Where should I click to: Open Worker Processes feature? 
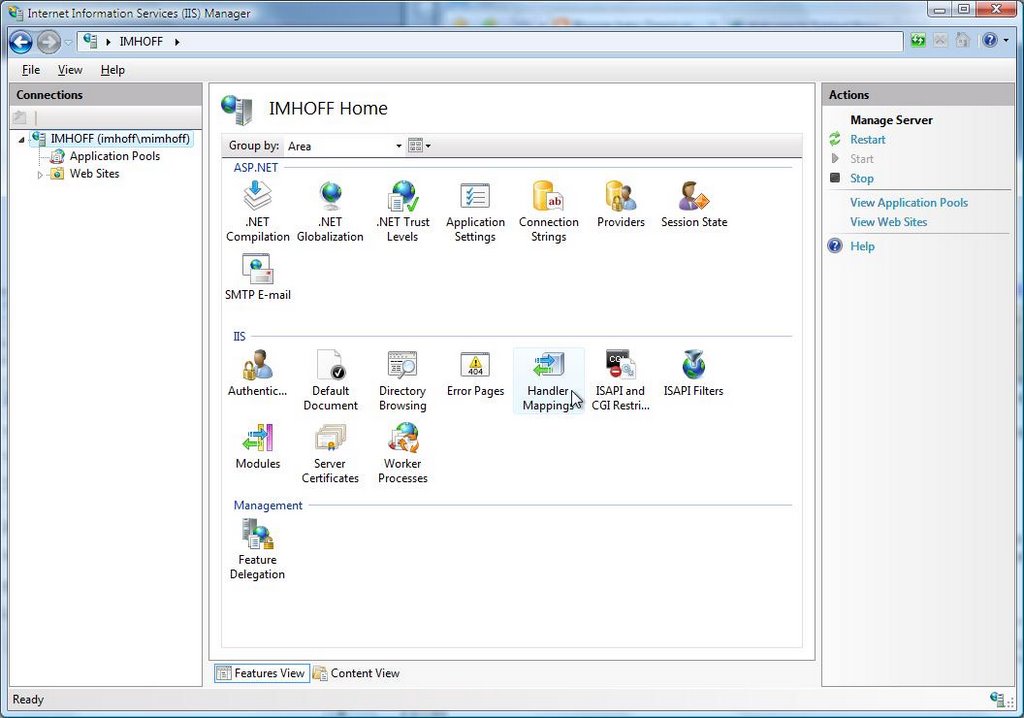tap(403, 453)
